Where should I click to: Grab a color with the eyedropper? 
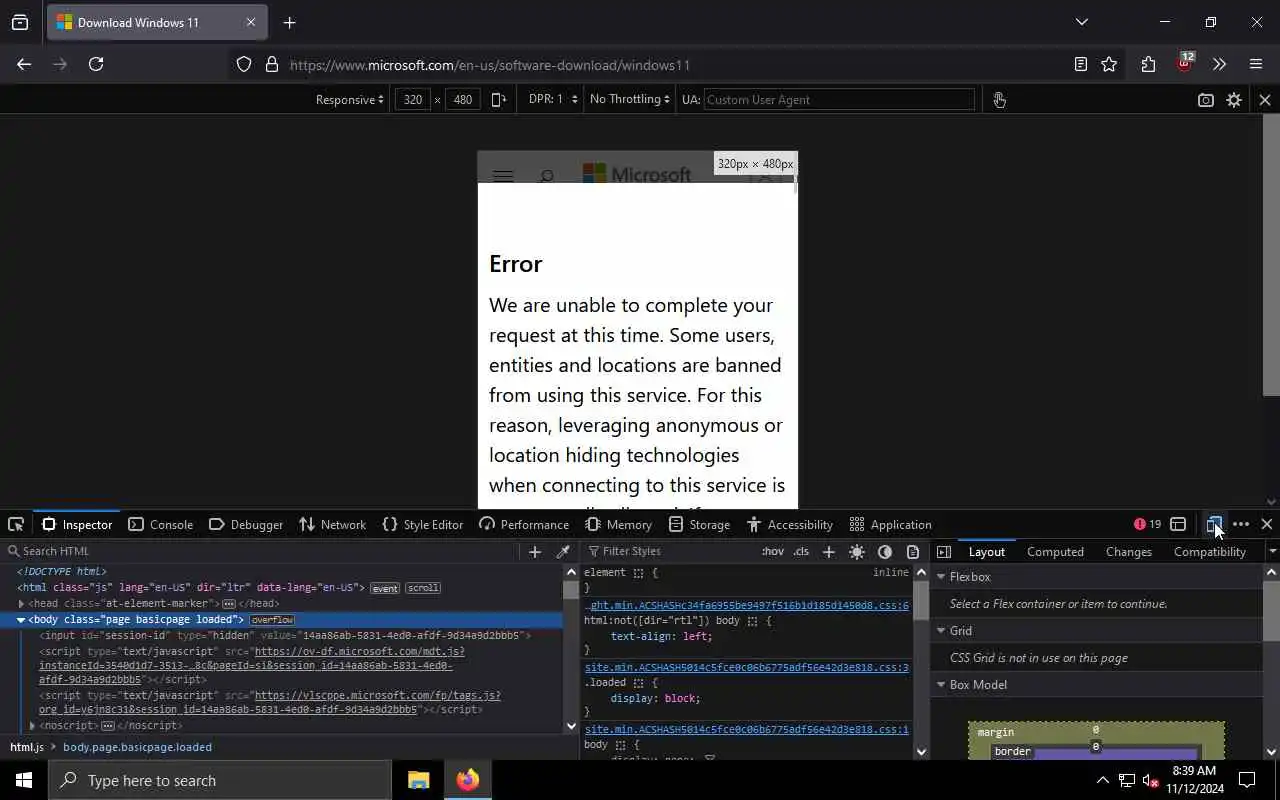pyautogui.click(x=563, y=551)
